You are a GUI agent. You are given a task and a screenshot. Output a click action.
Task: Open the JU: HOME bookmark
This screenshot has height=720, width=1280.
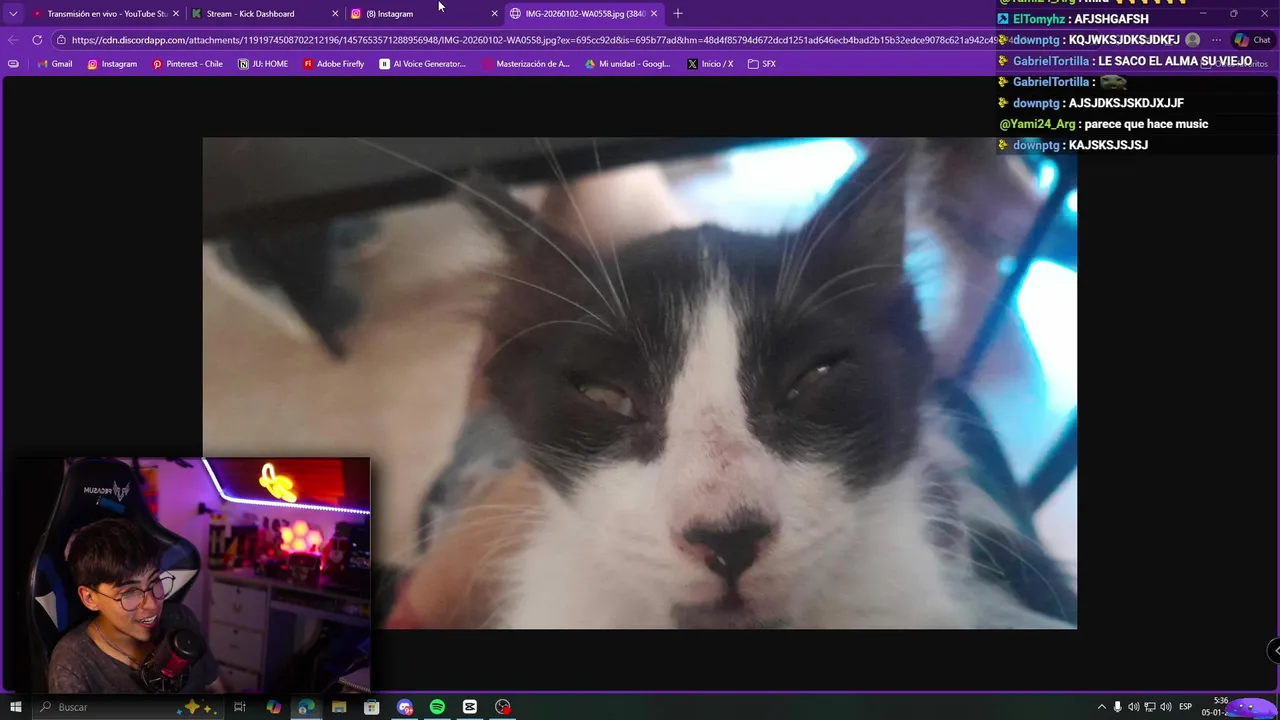[263, 64]
